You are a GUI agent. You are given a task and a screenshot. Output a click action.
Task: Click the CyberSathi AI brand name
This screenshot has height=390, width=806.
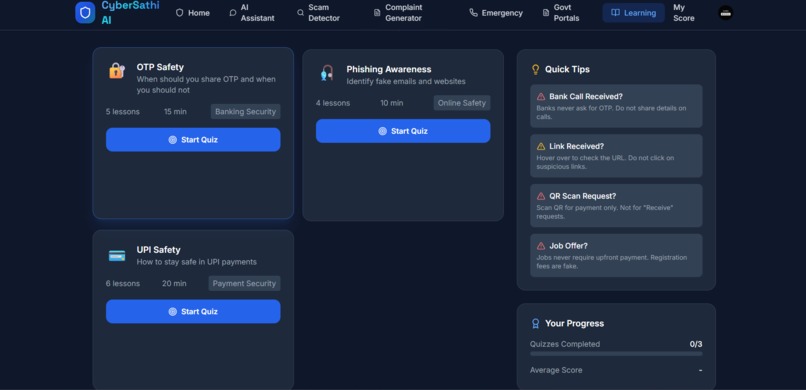pos(131,13)
